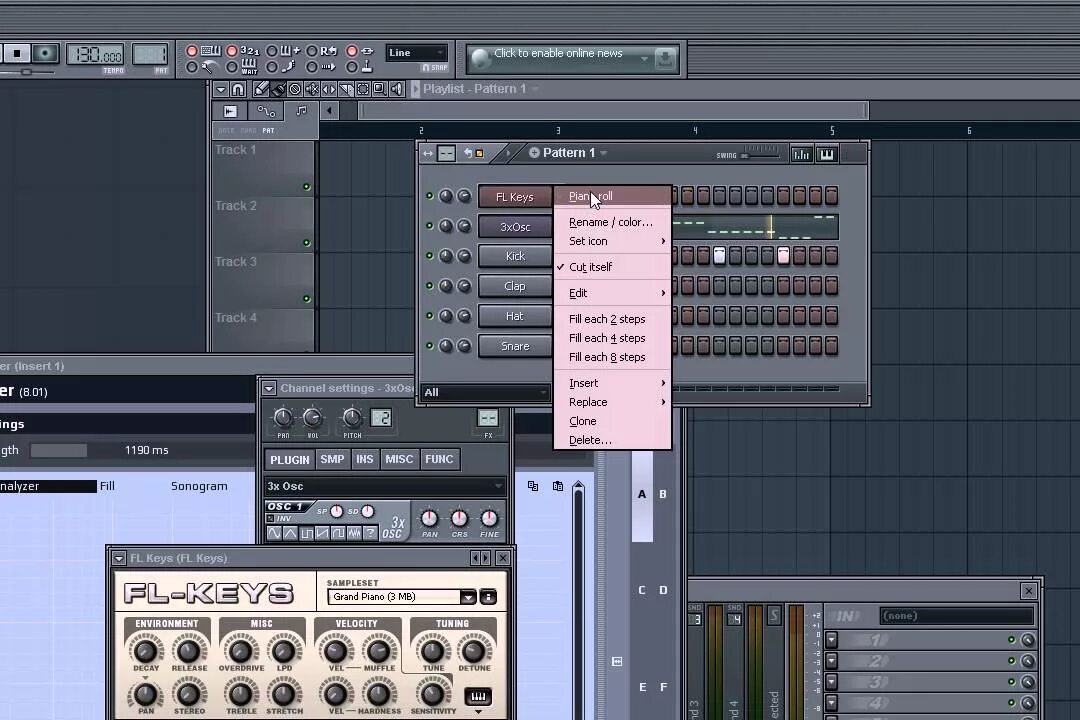This screenshot has width=1080, height=720.
Task: Click the FL Keys DECAY knob
Action: [145, 650]
